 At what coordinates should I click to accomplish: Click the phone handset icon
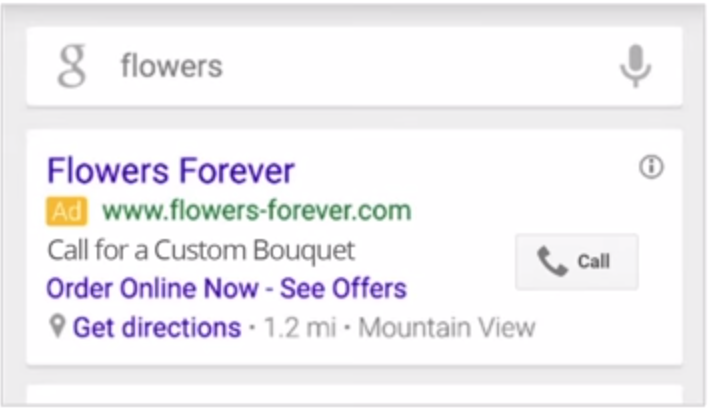point(551,262)
